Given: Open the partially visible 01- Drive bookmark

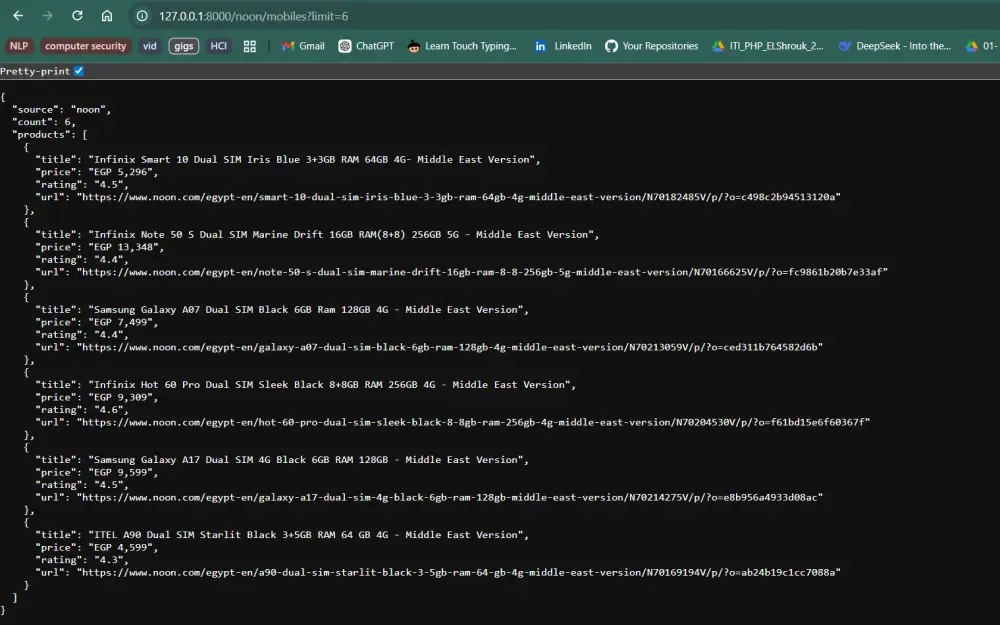Looking at the screenshot, I should tap(982, 46).
